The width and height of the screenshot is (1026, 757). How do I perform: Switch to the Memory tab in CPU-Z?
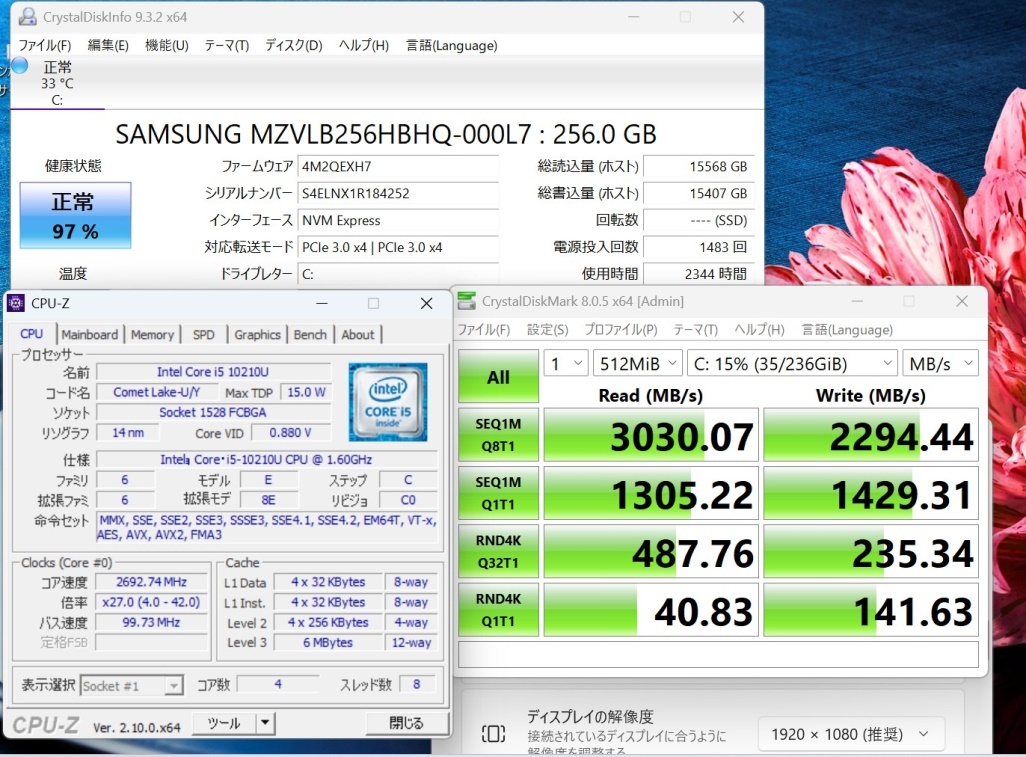tap(152, 334)
